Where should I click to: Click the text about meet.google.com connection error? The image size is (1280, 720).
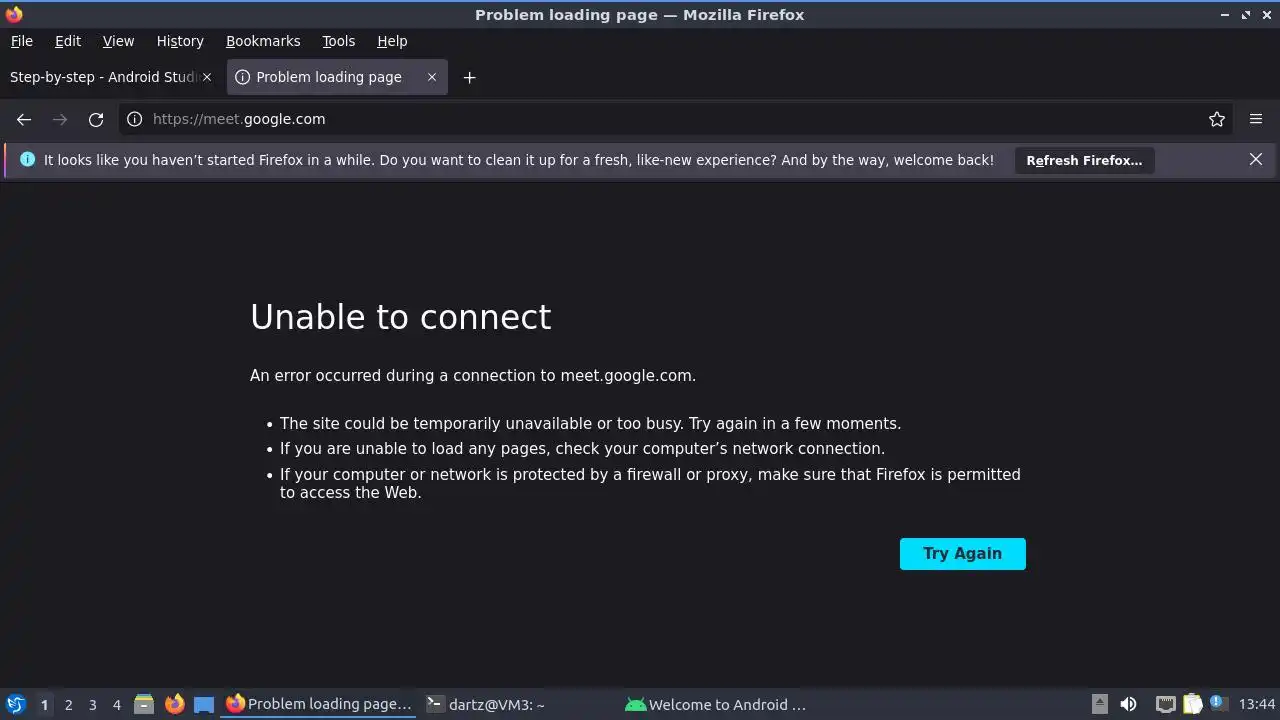[473, 376]
